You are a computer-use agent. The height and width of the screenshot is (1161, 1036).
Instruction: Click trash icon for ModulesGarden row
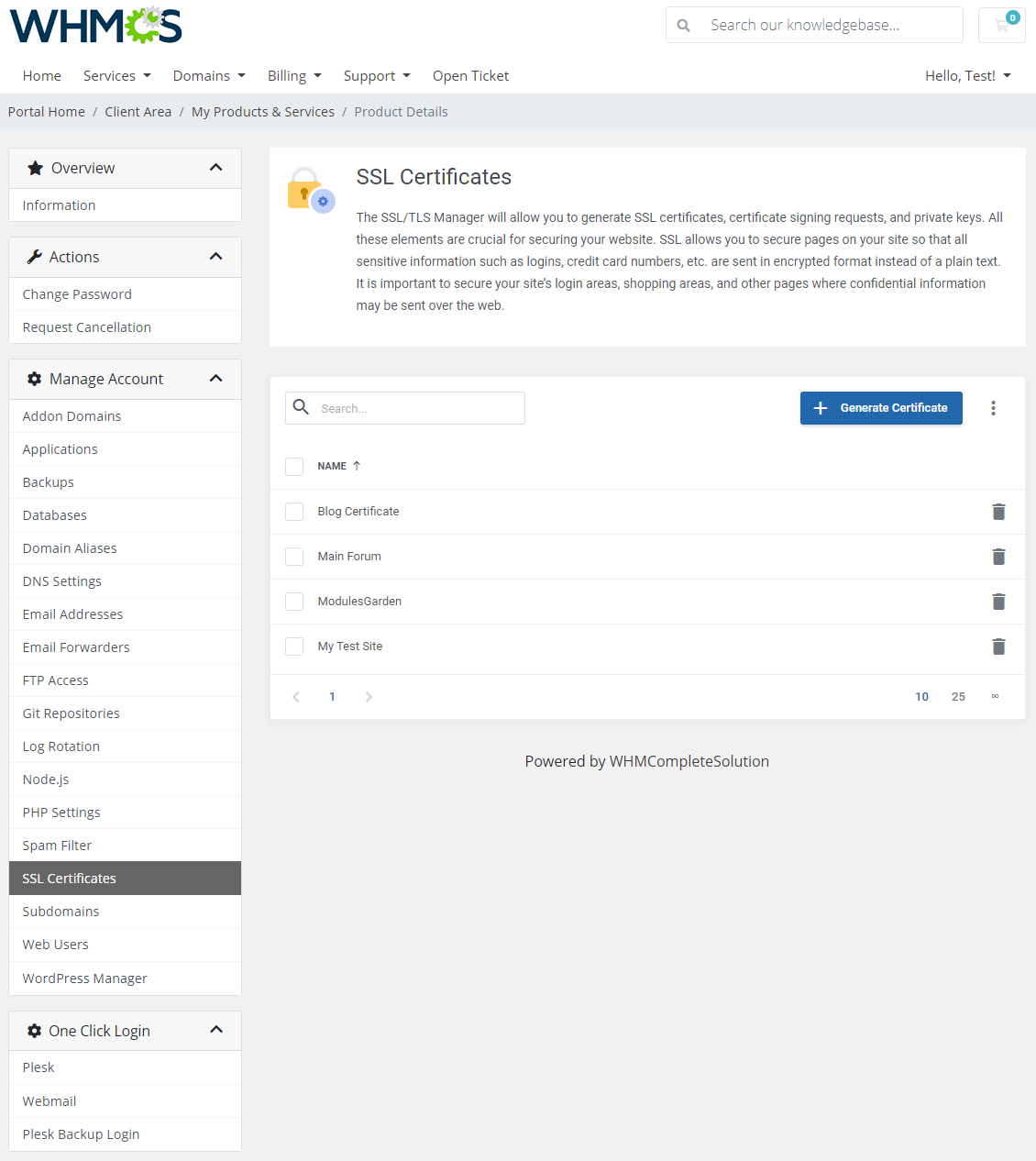click(998, 602)
